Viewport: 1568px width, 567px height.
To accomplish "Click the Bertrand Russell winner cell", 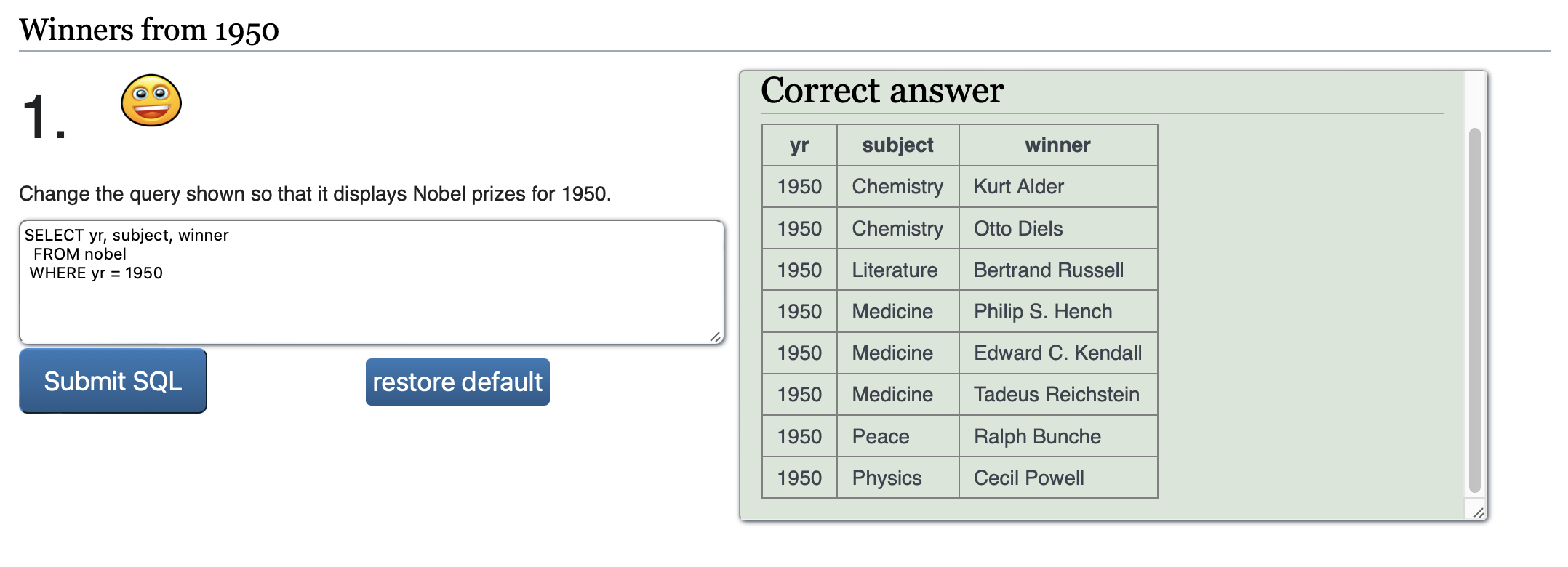I will pyautogui.click(x=1058, y=270).
